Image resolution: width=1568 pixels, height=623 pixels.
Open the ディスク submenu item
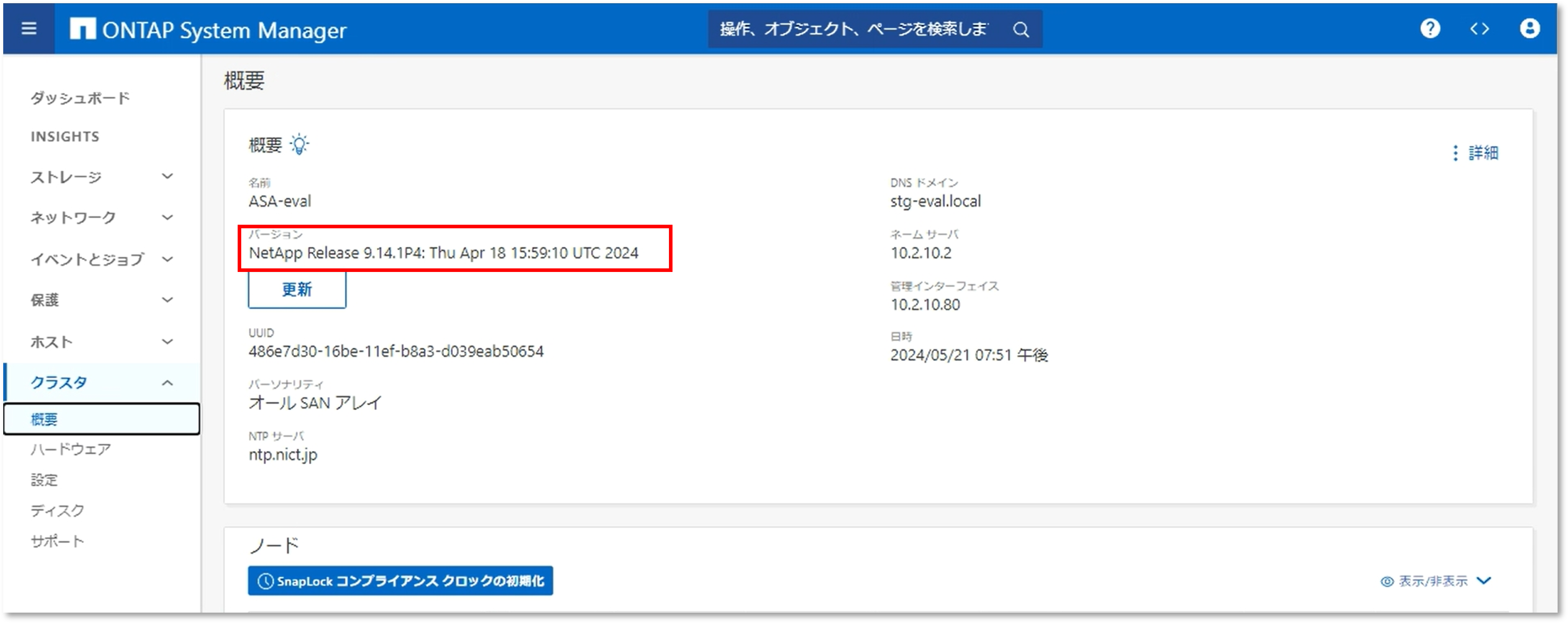pyautogui.click(x=57, y=510)
